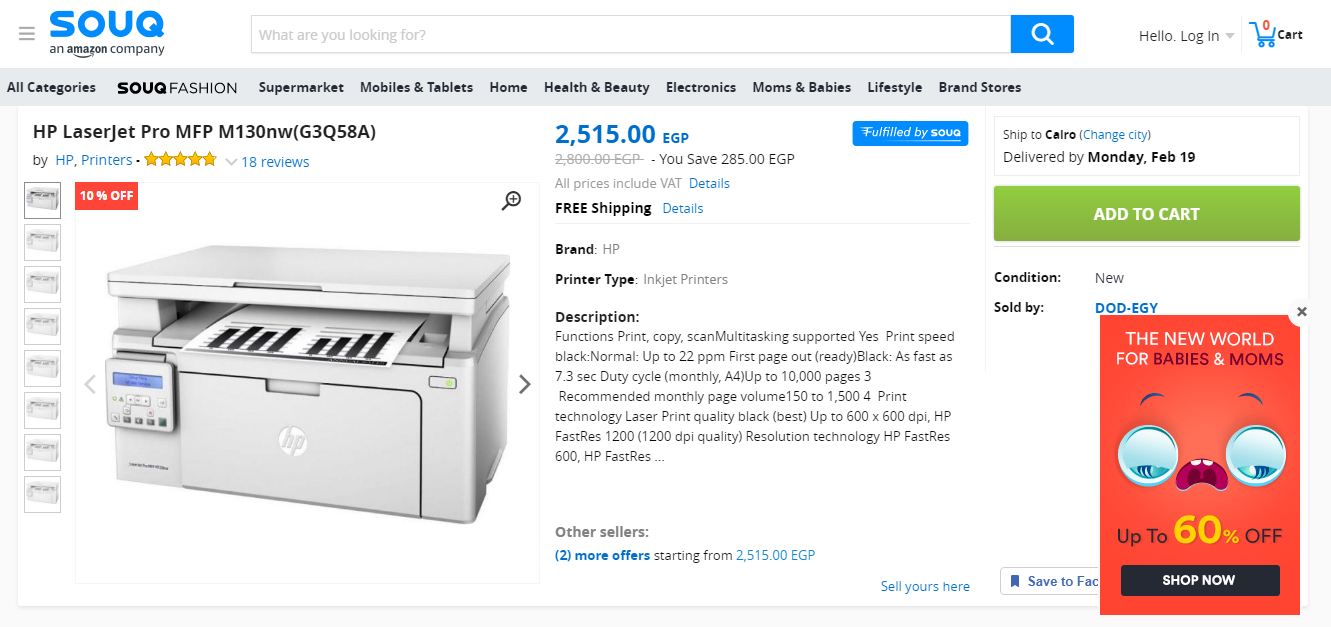Open the shopping cart icon
Screen dimensions: 1331x627
(x=1264, y=34)
